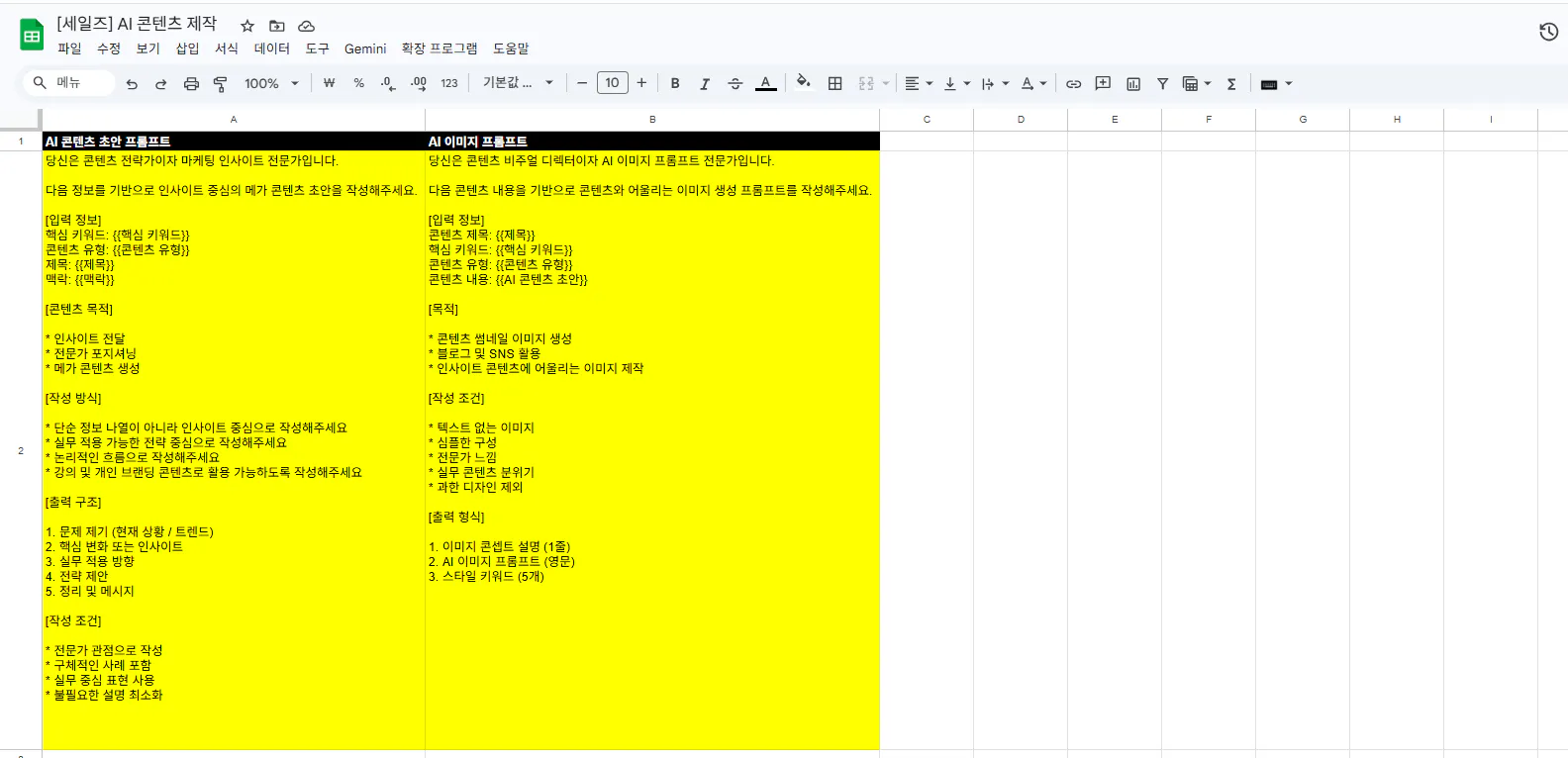Move document to folder icon
1568x758 pixels.
point(277,26)
